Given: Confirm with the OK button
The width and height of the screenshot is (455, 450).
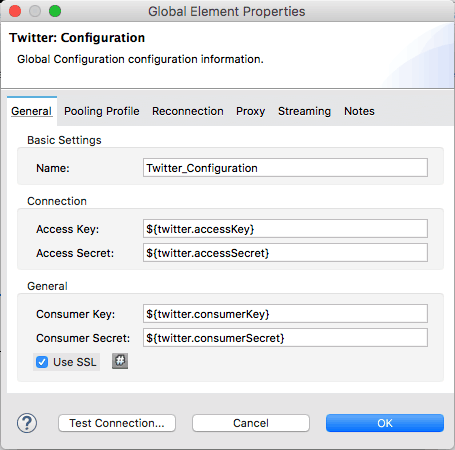Looking at the screenshot, I should (x=385, y=423).
